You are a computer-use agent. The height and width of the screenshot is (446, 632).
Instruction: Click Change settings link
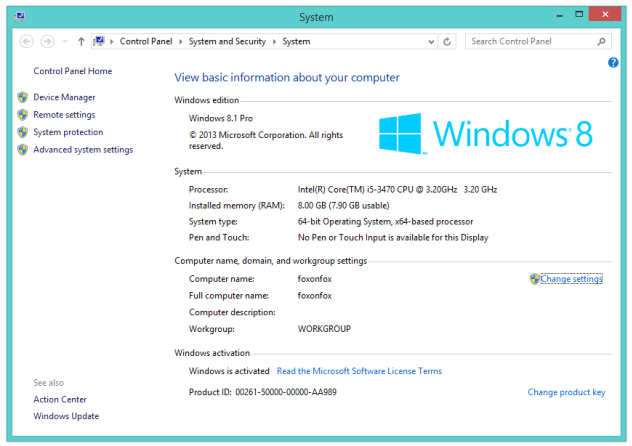click(x=572, y=279)
